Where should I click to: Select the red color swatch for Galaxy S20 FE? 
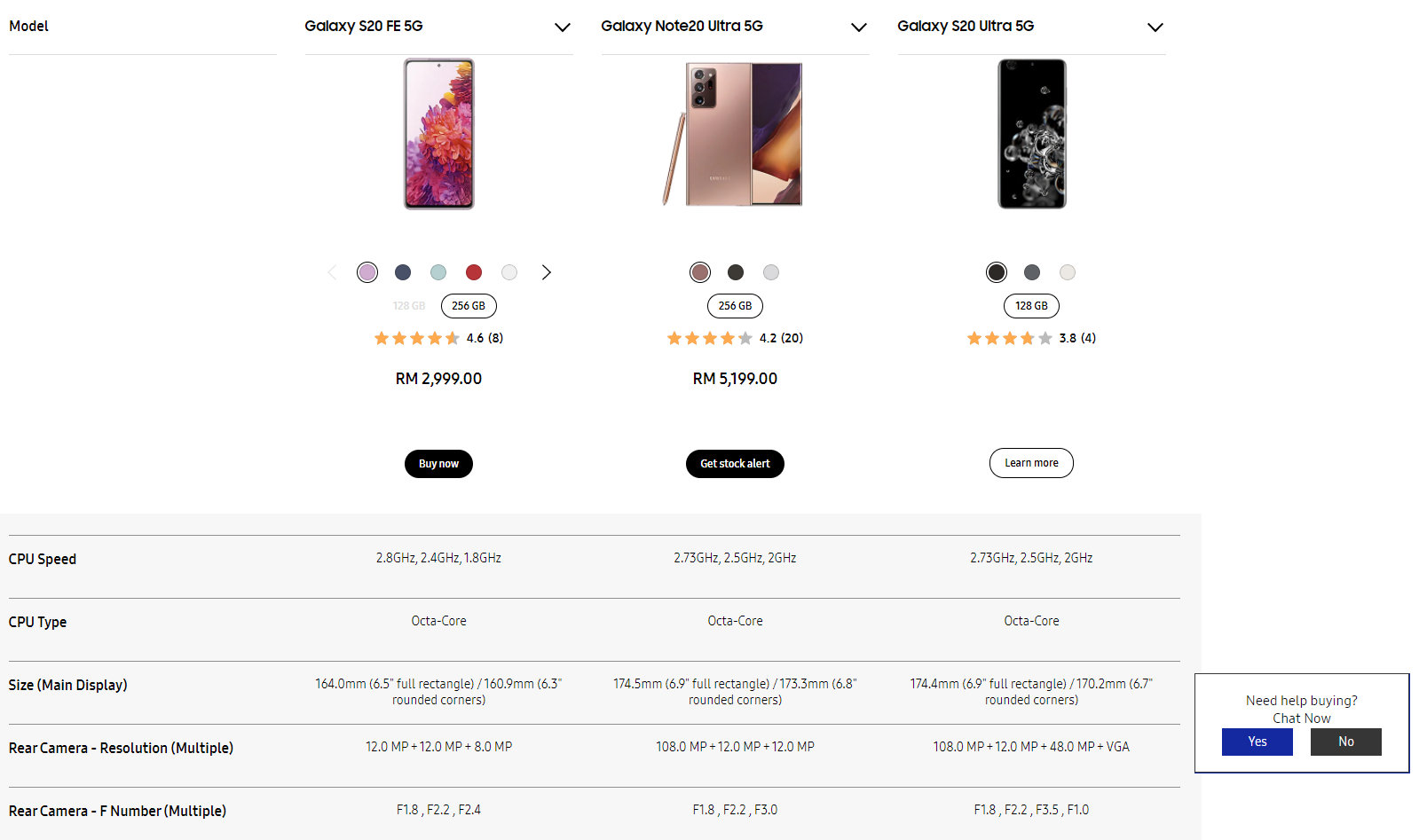(474, 272)
